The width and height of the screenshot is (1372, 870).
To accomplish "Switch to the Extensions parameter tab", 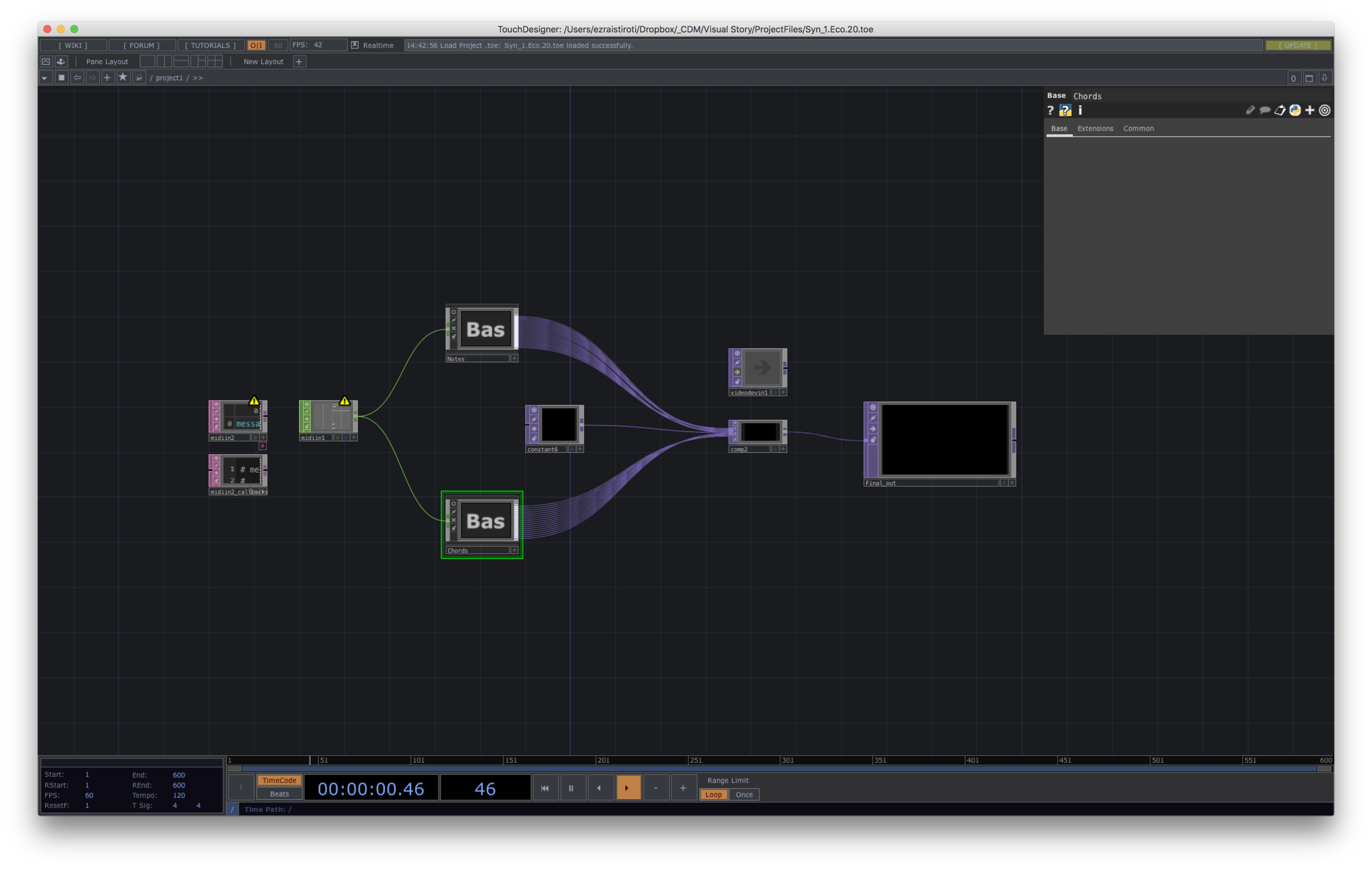I will tap(1094, 129).
